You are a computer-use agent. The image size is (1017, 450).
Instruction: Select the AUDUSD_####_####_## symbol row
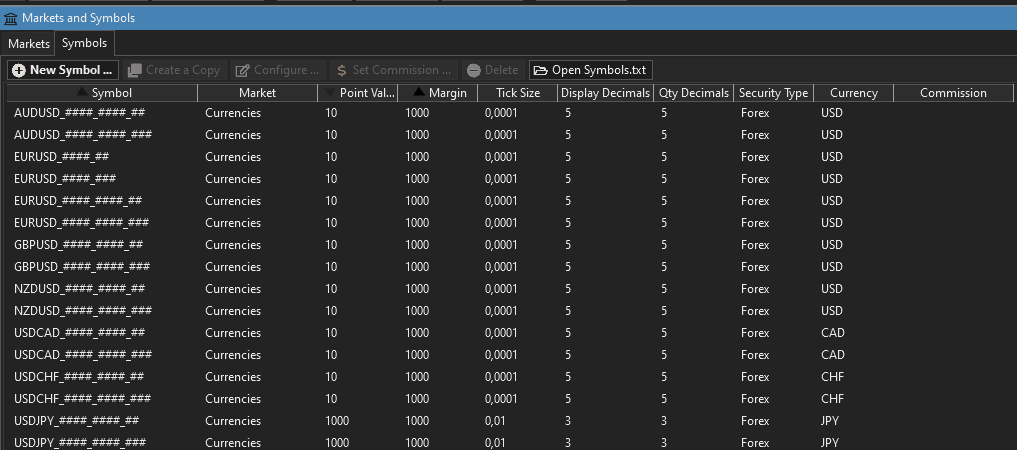tap(79, 113)
